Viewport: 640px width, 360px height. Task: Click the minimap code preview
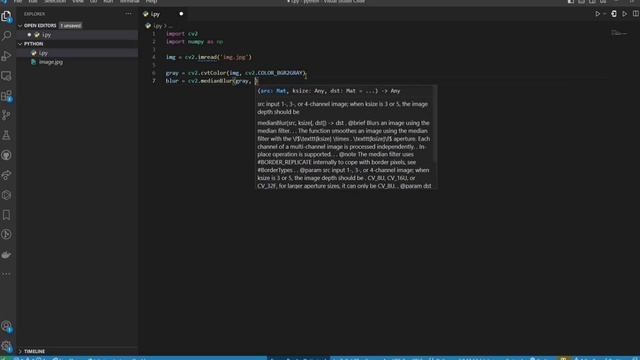pos(619,33)
